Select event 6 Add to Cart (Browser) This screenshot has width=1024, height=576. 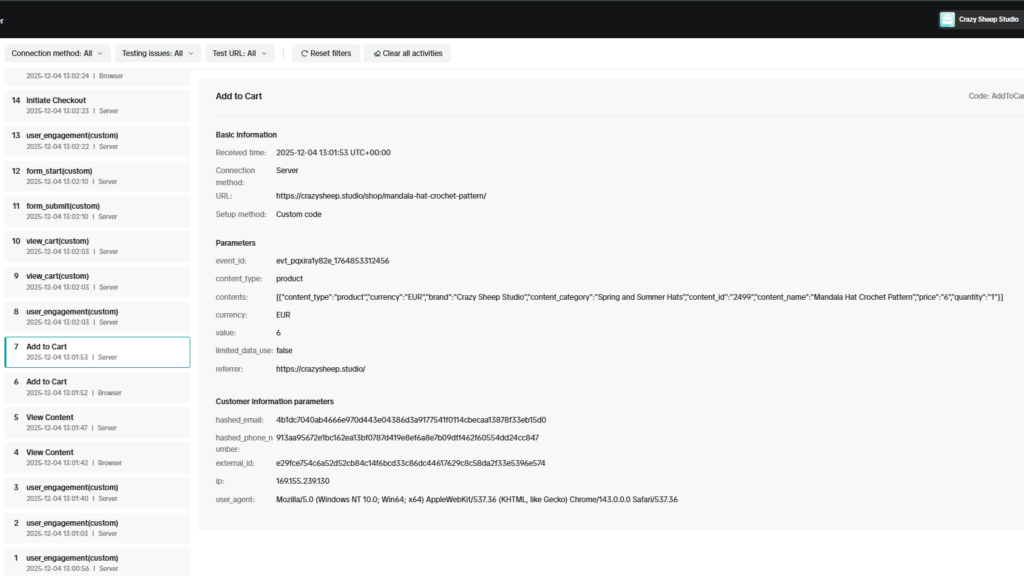click(x=97, y=387)
